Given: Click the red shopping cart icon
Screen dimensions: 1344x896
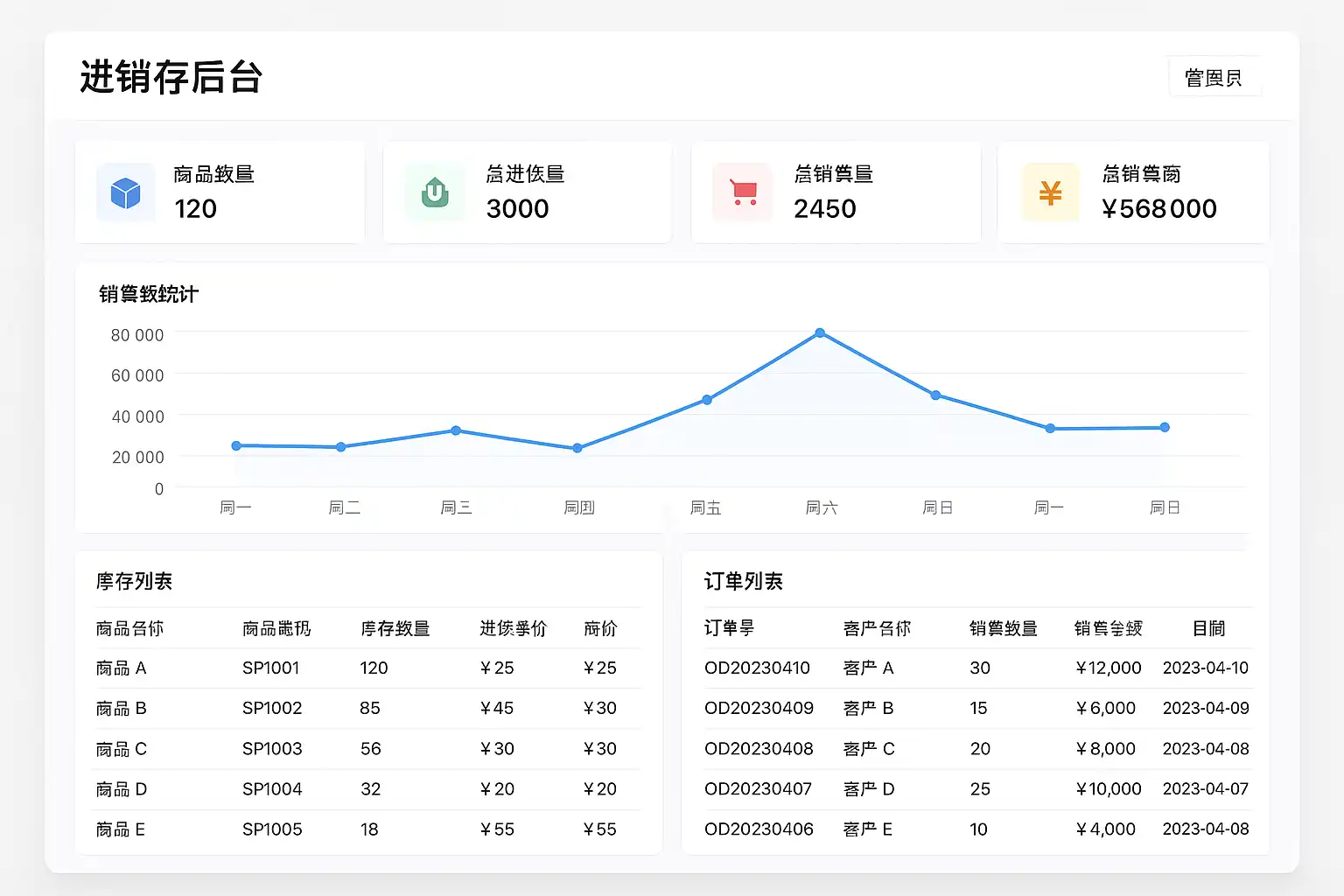Looking at the screenshot, I should 743,192.
